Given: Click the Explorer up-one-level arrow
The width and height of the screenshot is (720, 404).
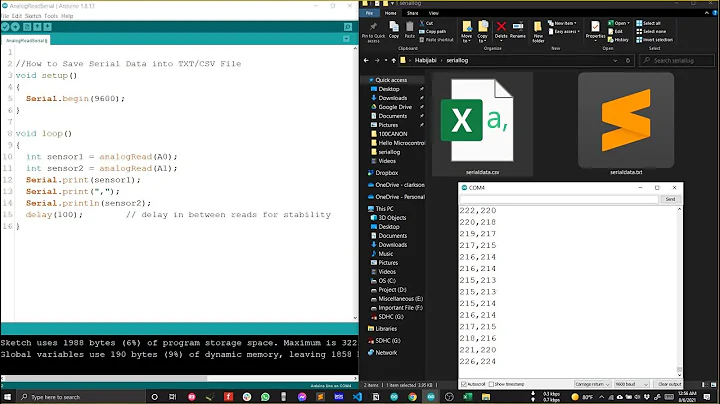Looking at the screenshot, I should click(394, 60).
